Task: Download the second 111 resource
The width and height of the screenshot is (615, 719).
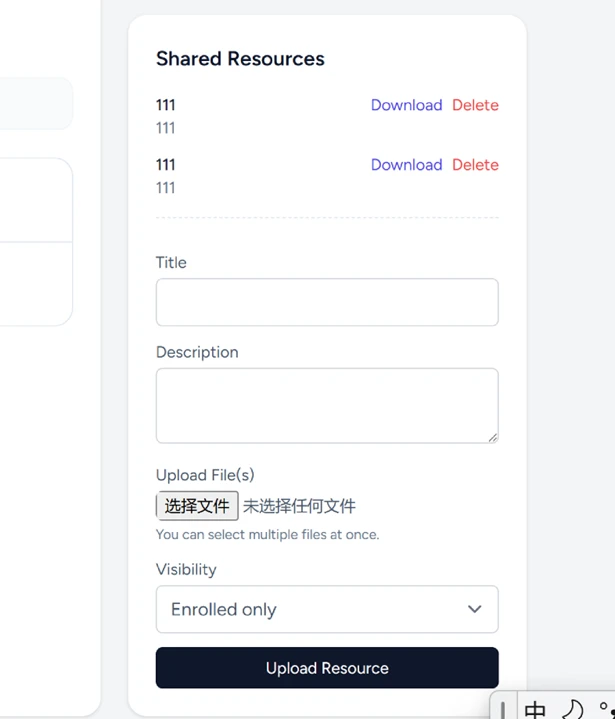Action: (x=406, y=165)
